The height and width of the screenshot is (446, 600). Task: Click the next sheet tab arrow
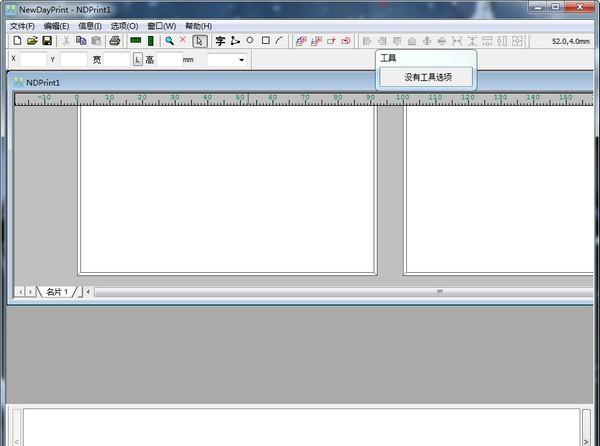pos(30,292)
